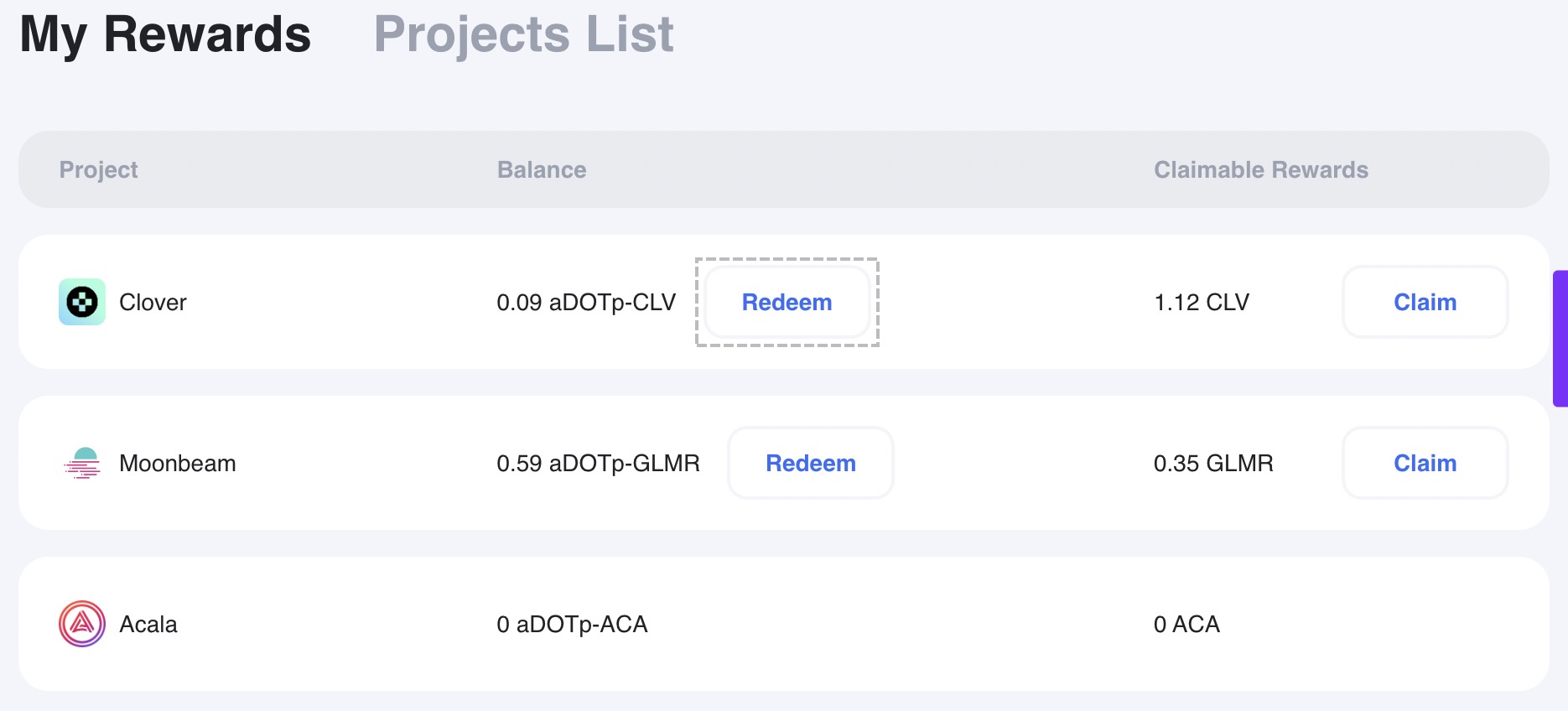Claim the 1.12 CLV rewards

(1425, 302)
